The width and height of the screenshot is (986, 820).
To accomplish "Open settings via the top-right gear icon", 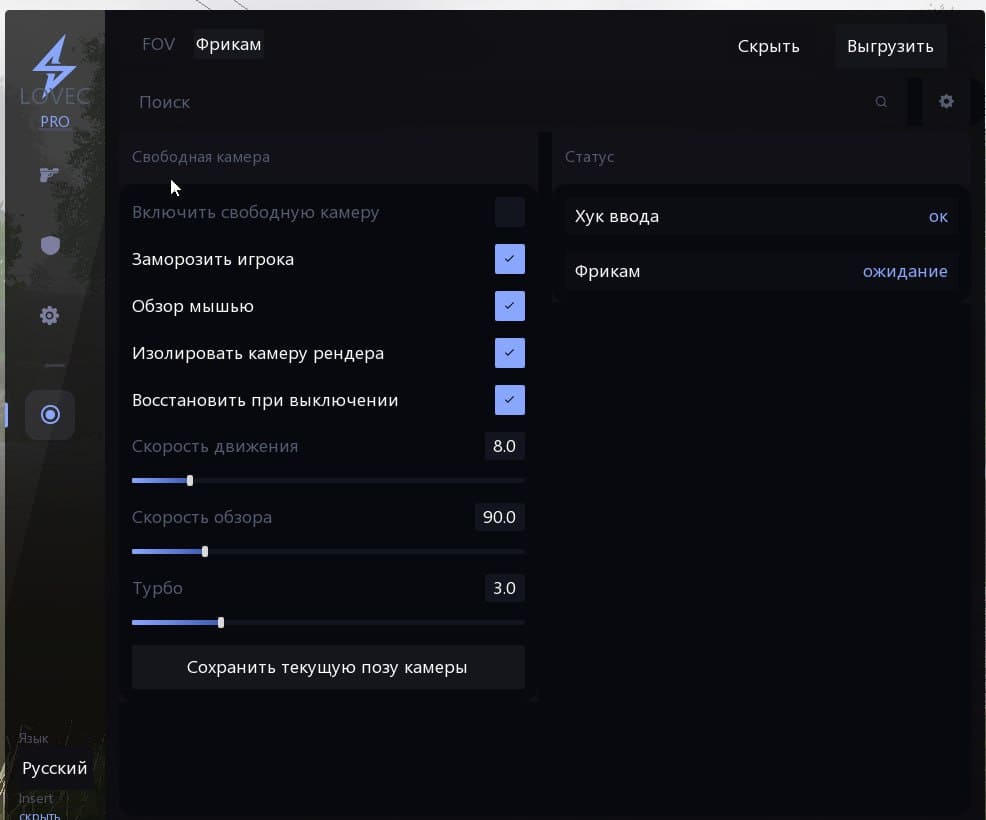I will tap(946, 102).
